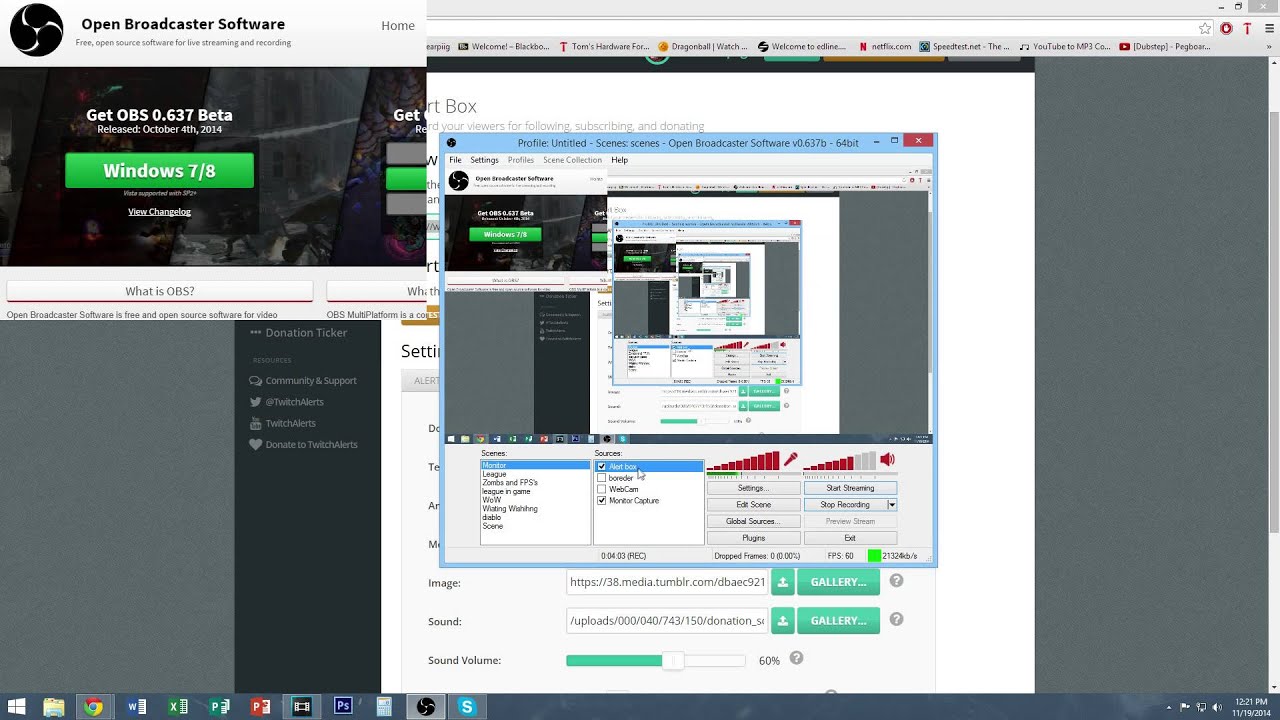Open the Scene Collection menu

point(572,160)
